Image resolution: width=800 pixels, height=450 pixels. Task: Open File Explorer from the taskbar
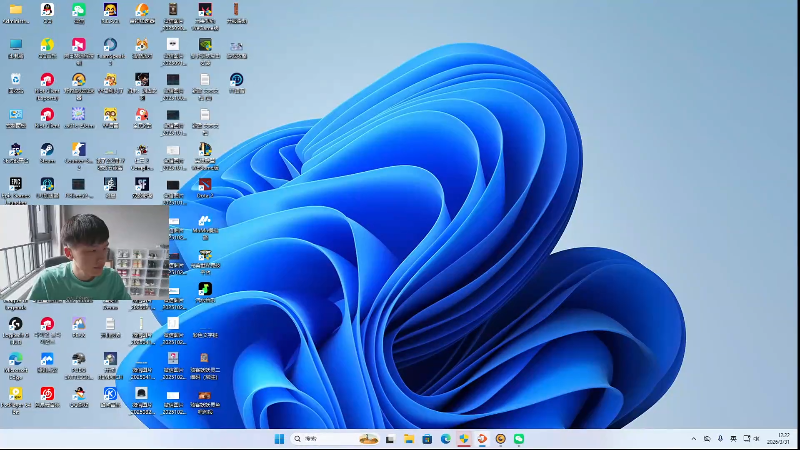[x=409, y=439]
